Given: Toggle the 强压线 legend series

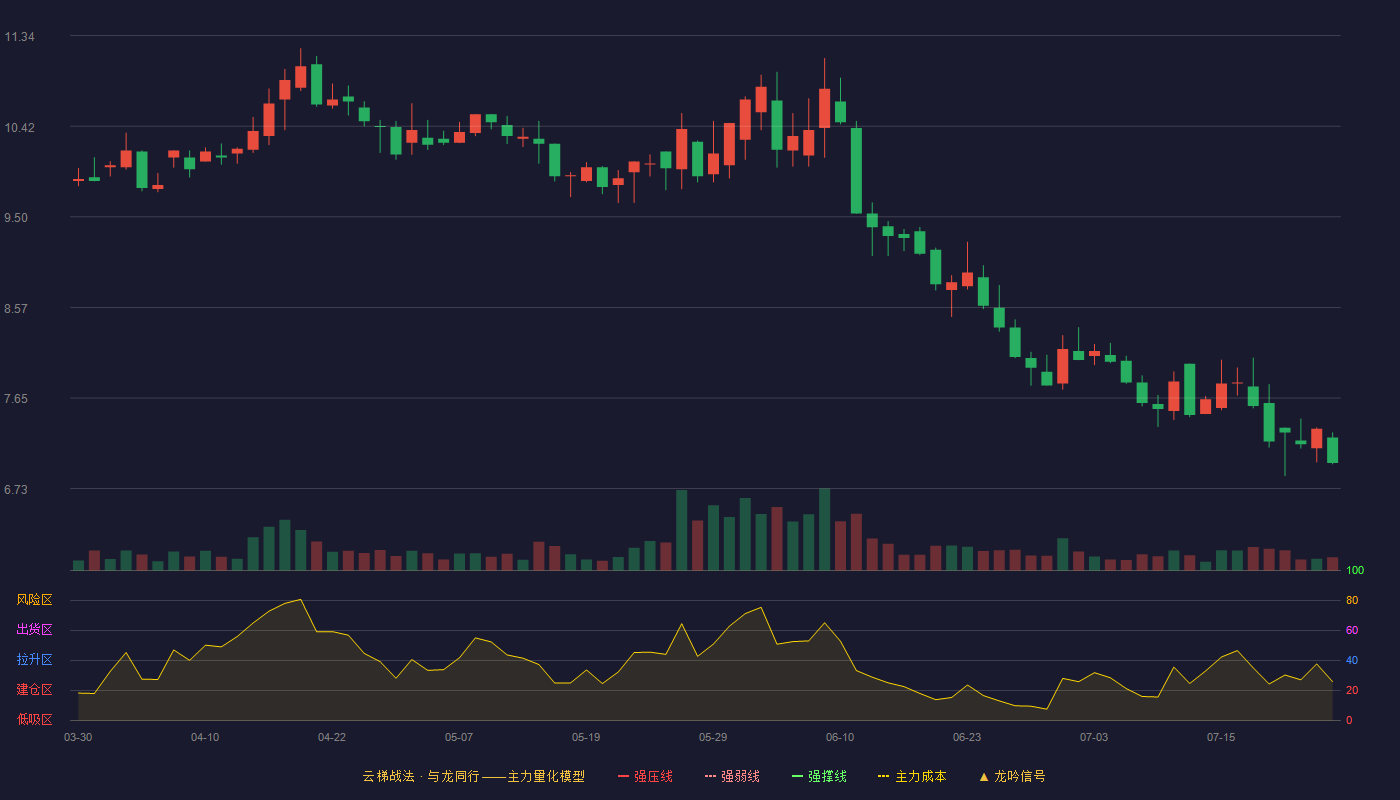Looking at the screenshot, I should point(645,776).
